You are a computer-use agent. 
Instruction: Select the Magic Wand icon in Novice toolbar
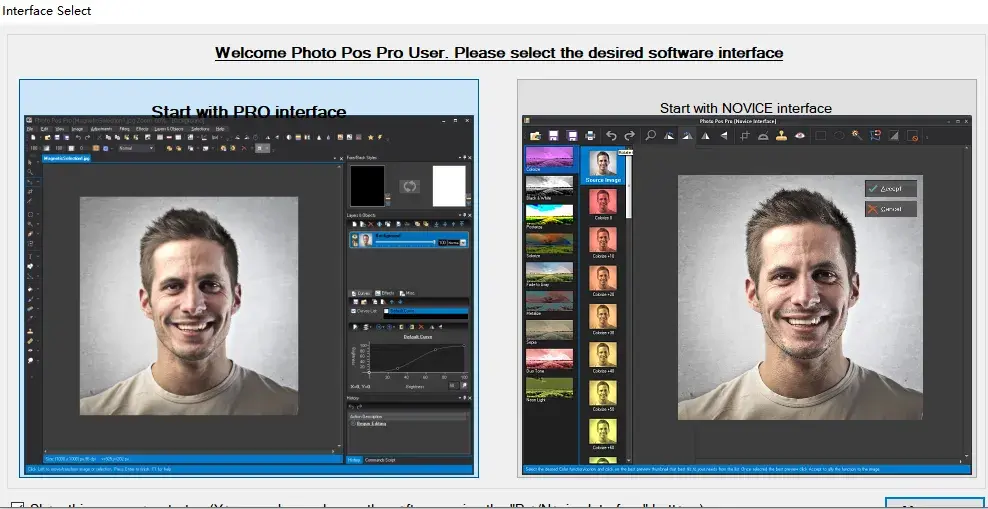[856, 135]
